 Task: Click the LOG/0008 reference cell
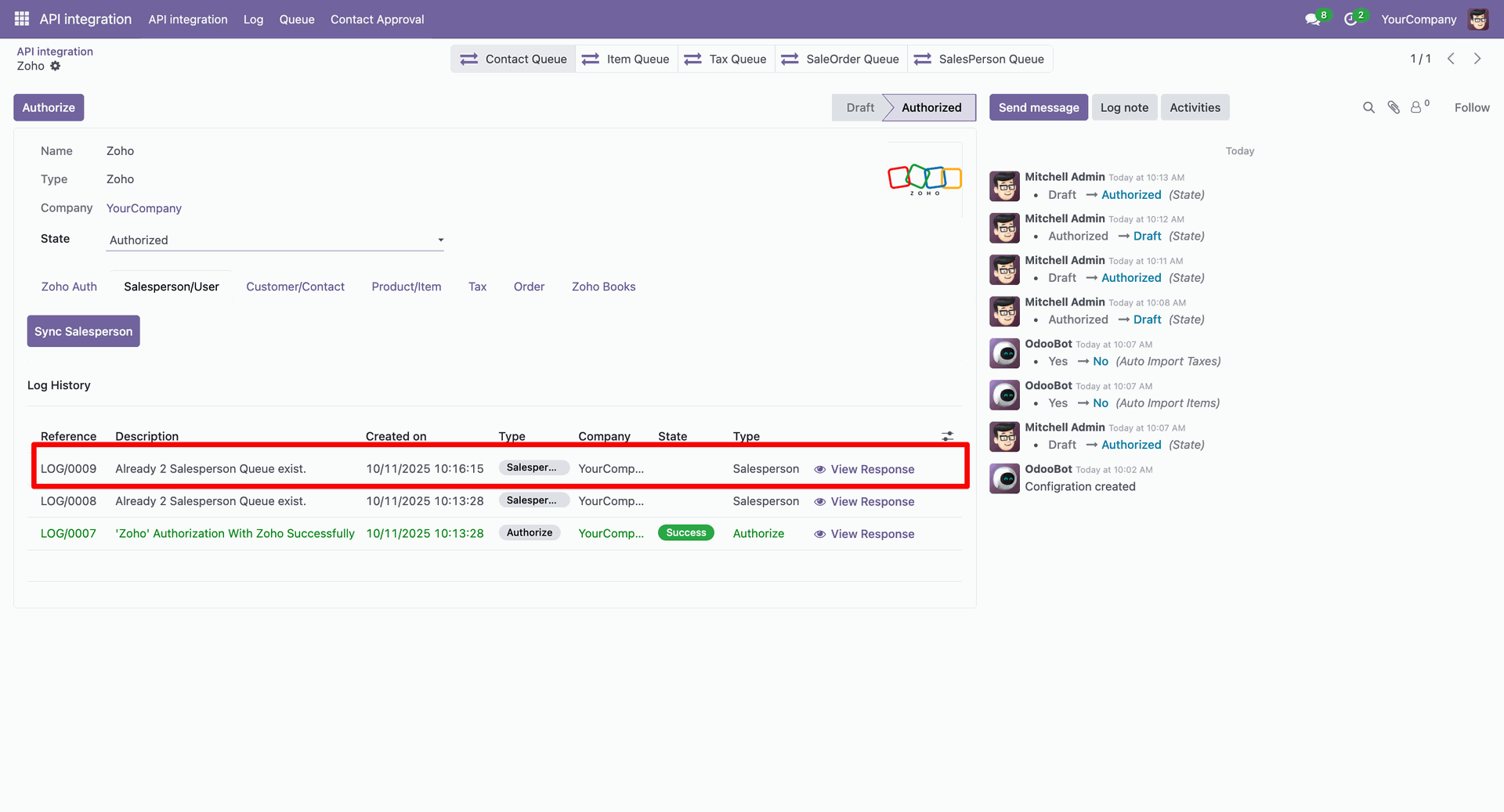coord(68,501)
